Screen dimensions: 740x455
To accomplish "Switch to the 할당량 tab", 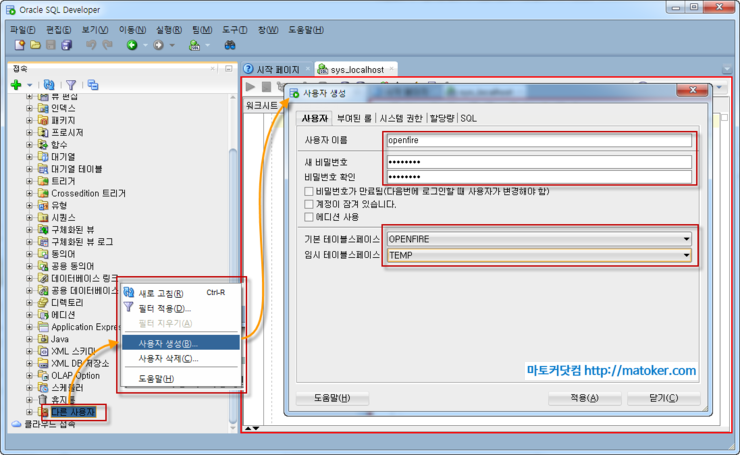I will point(442,118).
